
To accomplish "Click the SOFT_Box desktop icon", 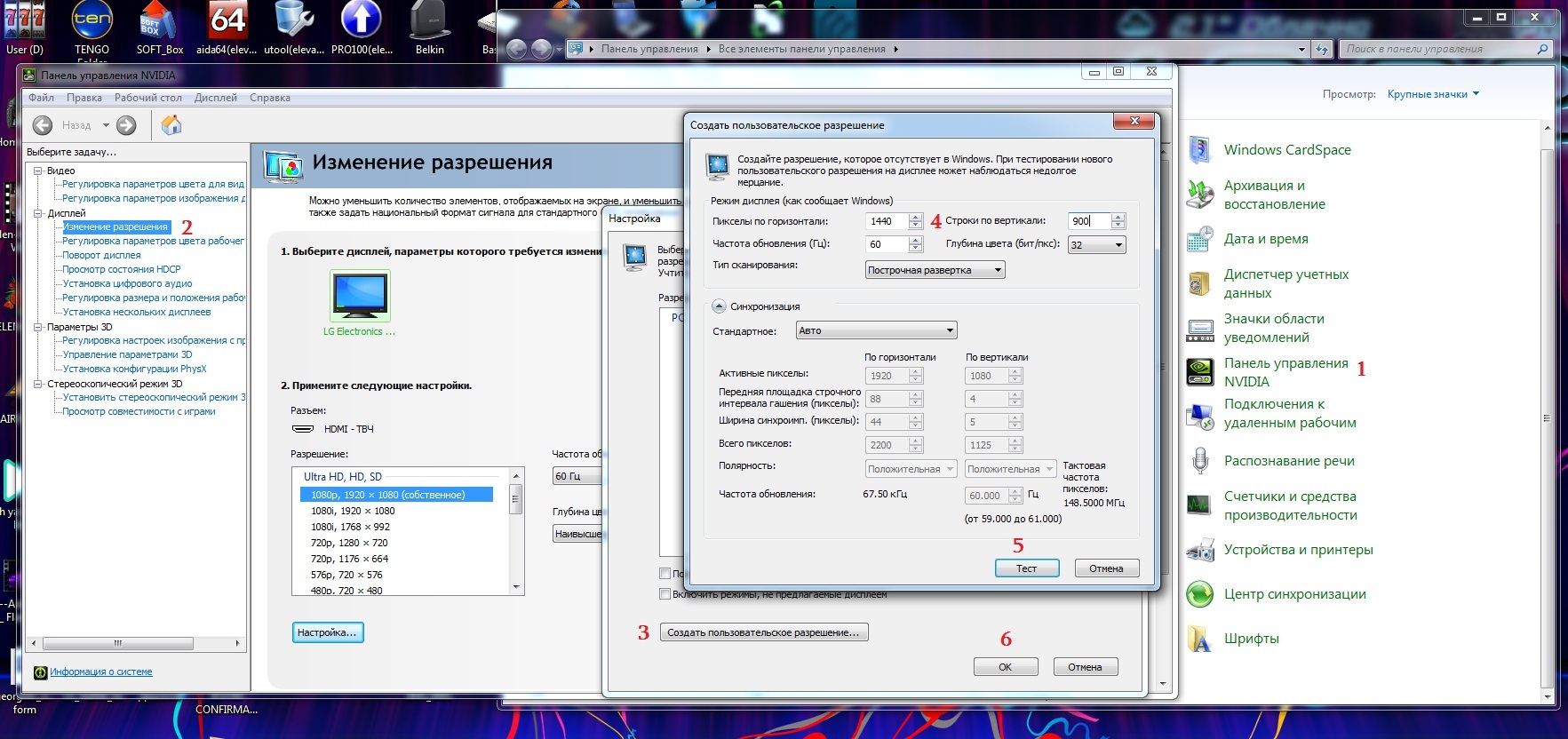I will point(160,28).
